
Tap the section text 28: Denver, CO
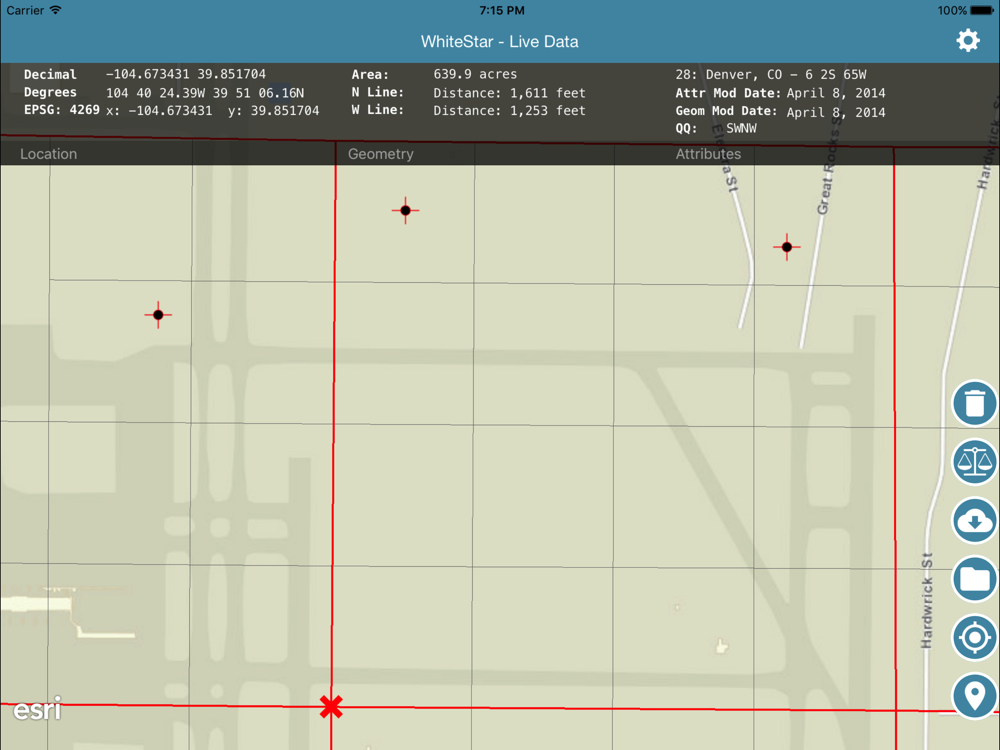tap(730, 75)
